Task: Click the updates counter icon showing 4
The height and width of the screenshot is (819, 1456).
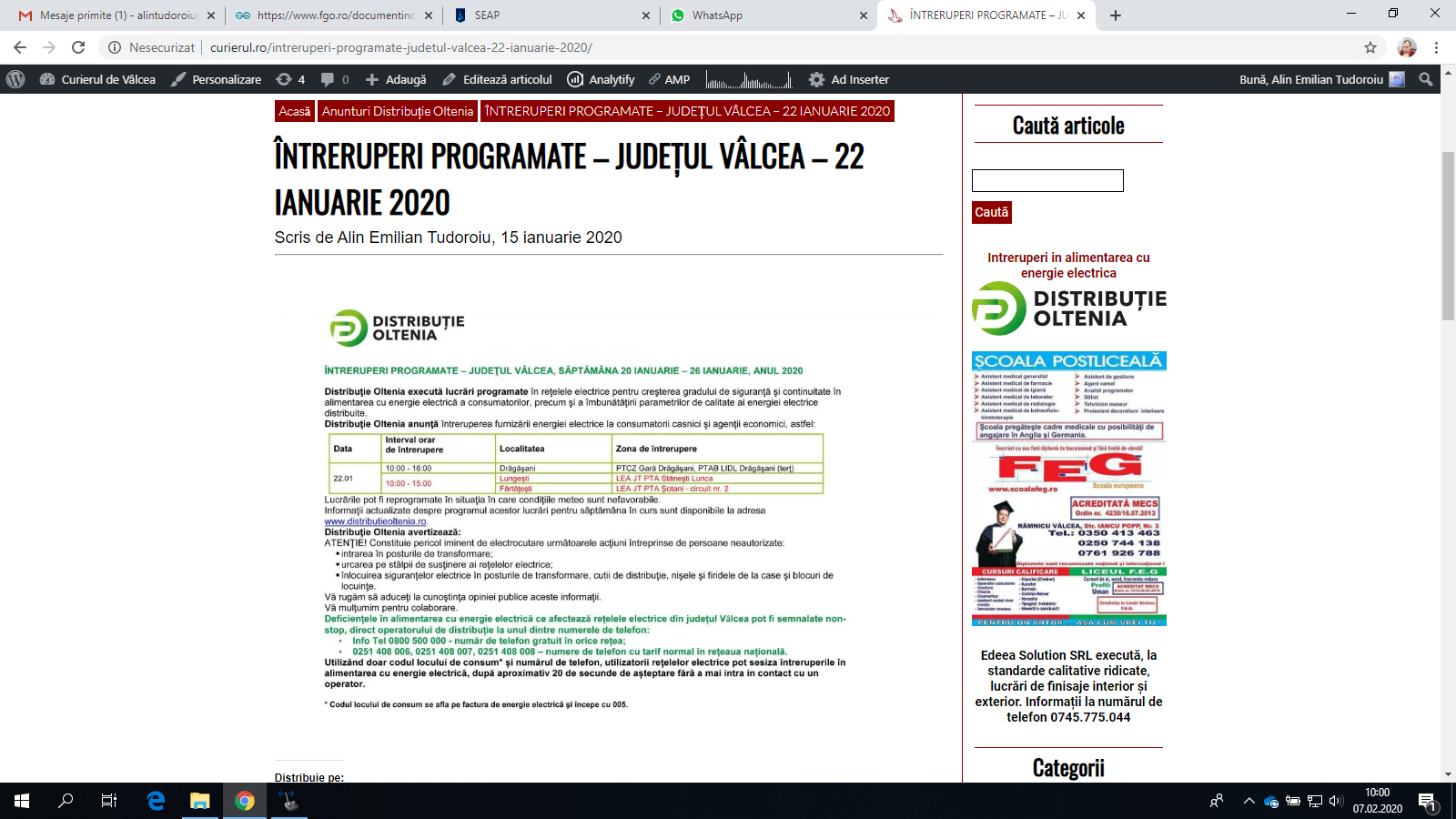Action: pyautogui.click(x=290, y=79)
